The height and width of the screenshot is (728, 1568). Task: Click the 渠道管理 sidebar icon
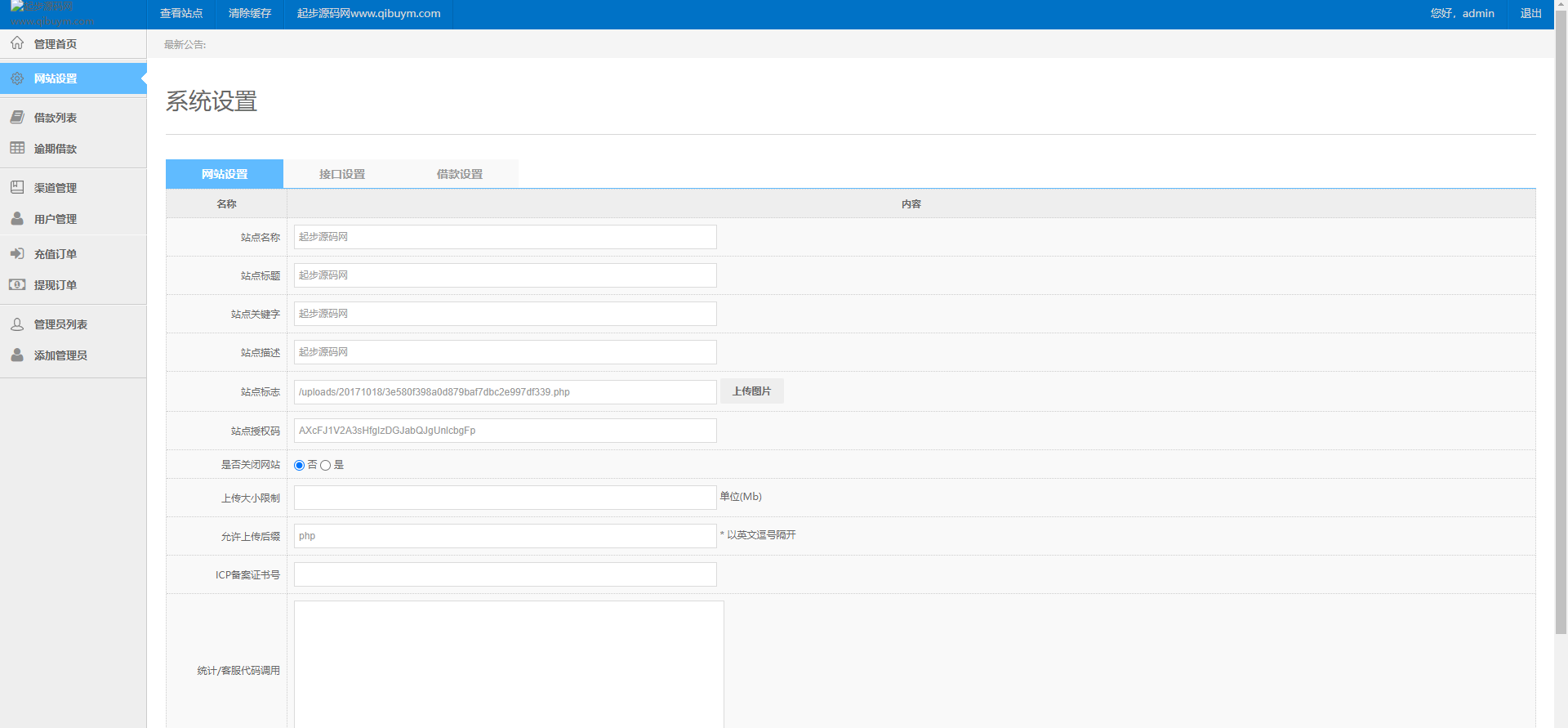pos(17,187)
